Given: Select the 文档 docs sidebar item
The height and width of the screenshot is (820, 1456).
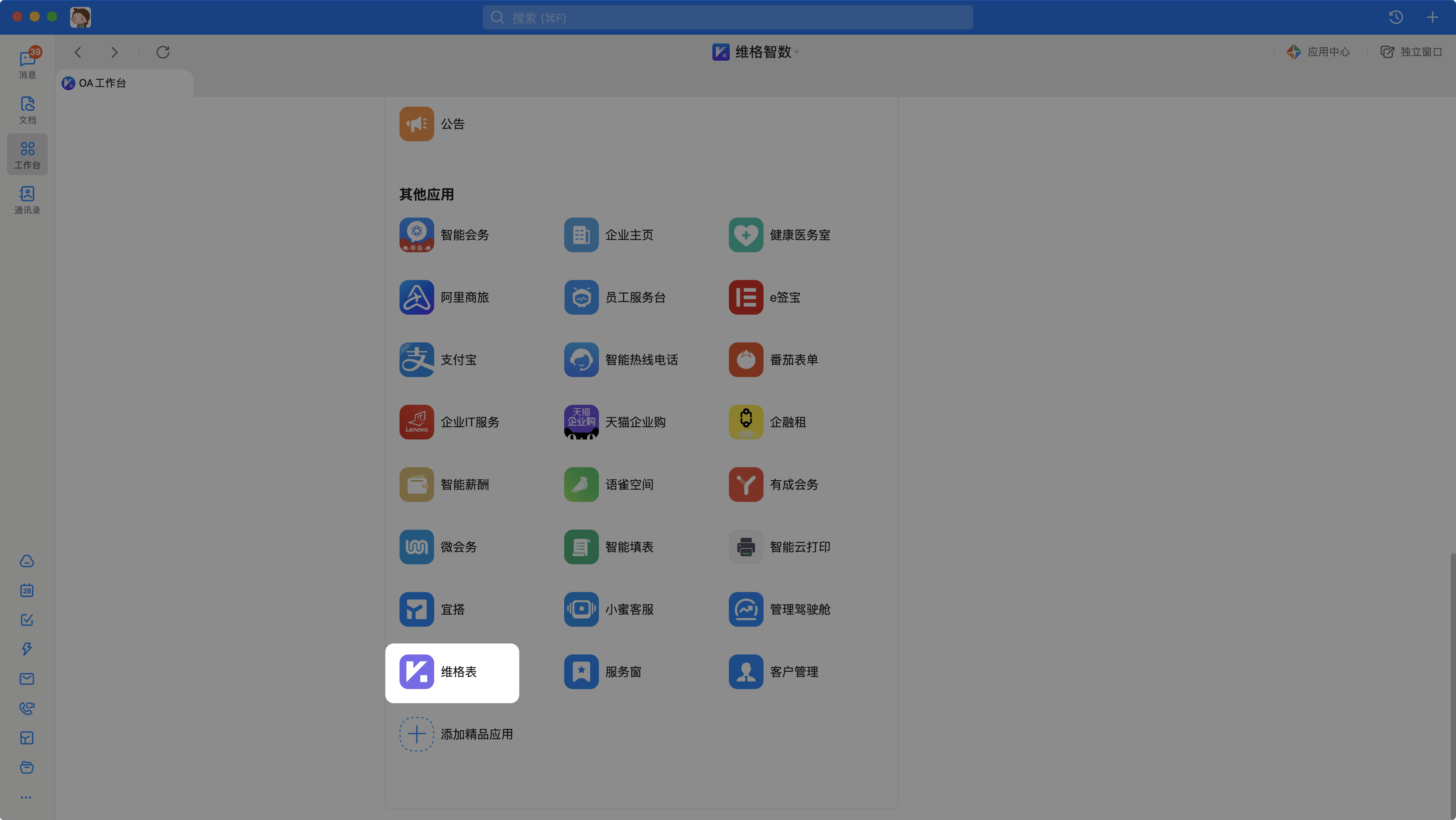Looking at the screenshot, I should click(27, 110).
